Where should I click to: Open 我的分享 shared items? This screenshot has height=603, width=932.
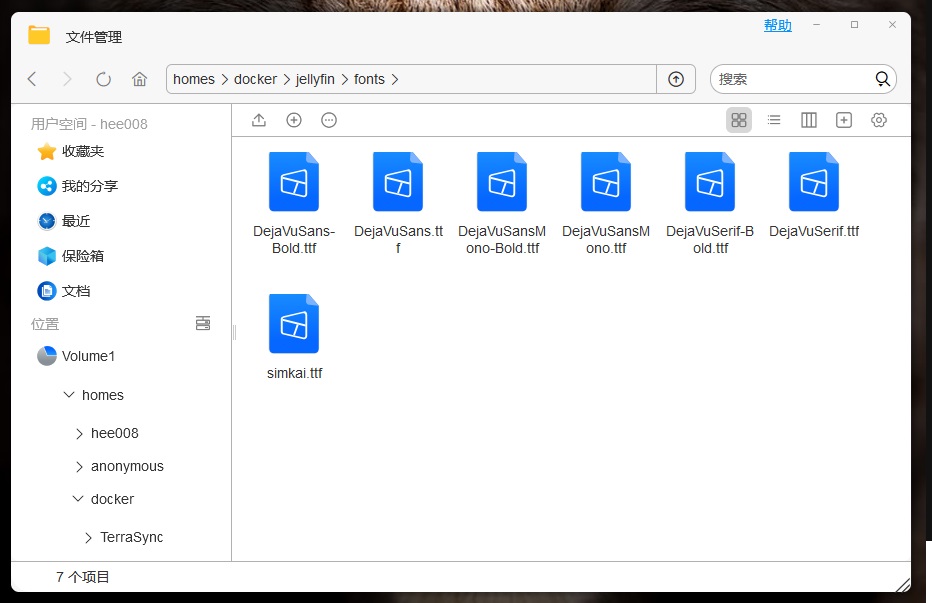coord(78,186)
